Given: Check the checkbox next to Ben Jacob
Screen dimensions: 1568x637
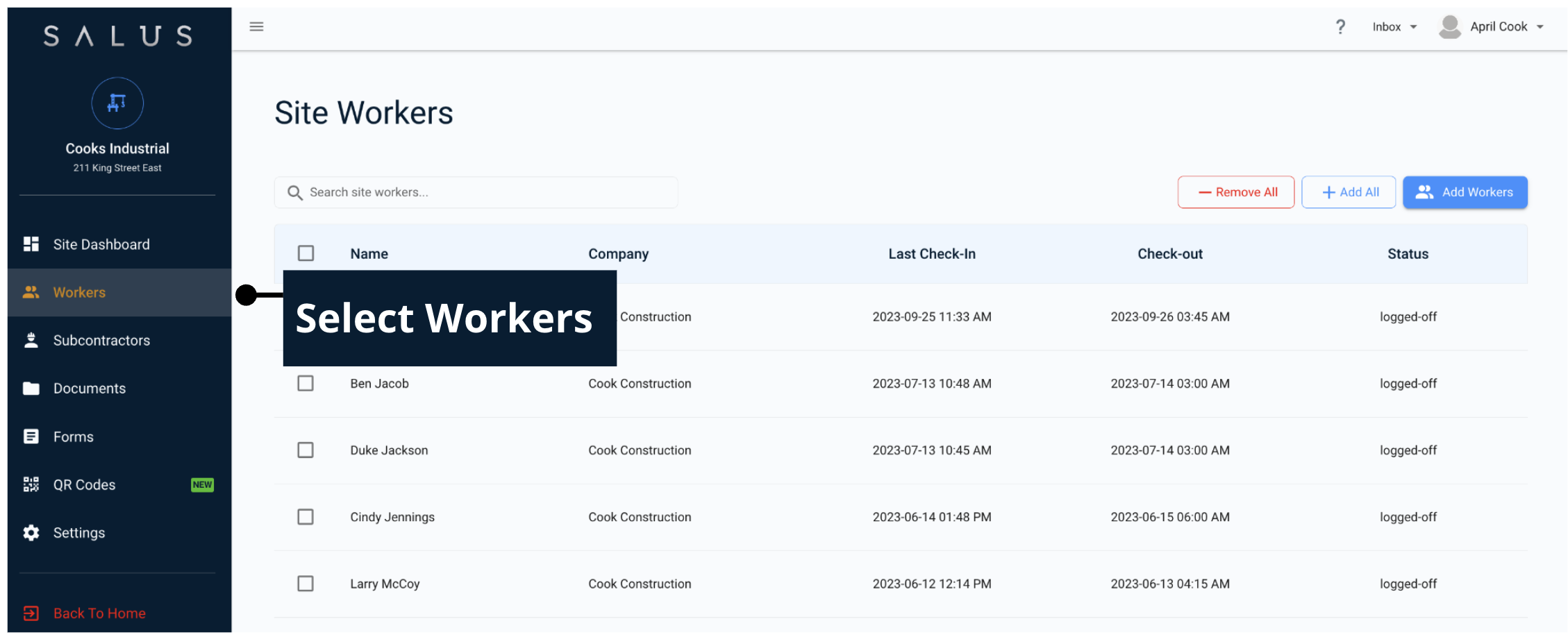Looking at the screenshot, I should click(306, 383).
